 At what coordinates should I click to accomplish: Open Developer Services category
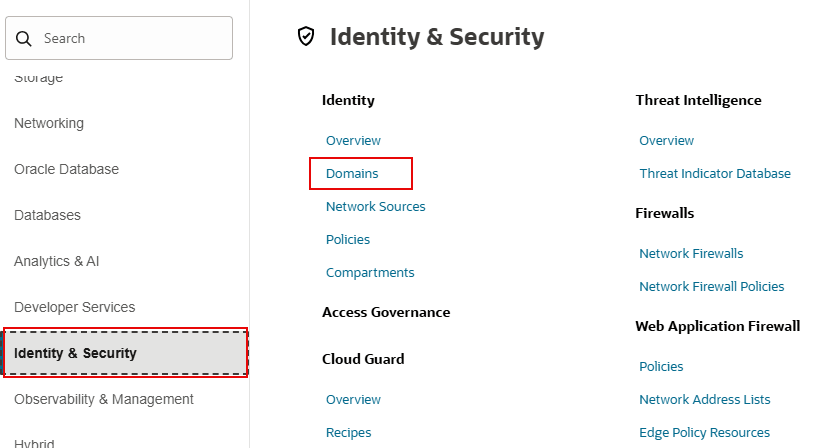[74, 307]
